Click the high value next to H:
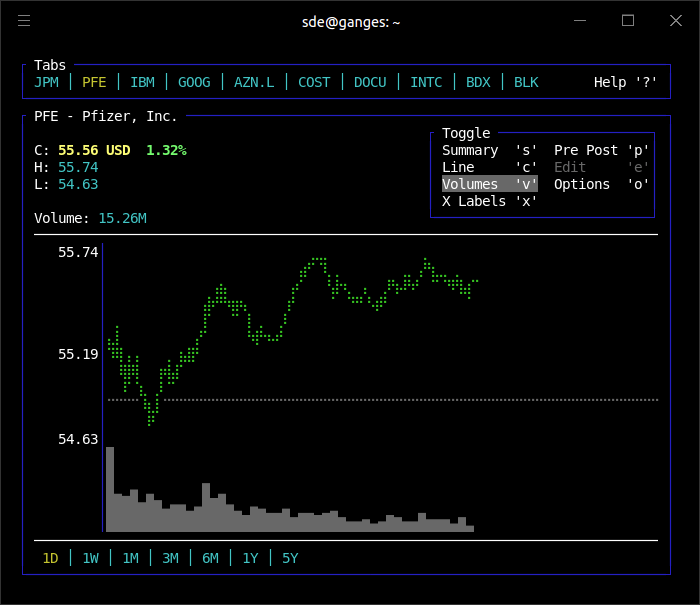 pos(78,167)
